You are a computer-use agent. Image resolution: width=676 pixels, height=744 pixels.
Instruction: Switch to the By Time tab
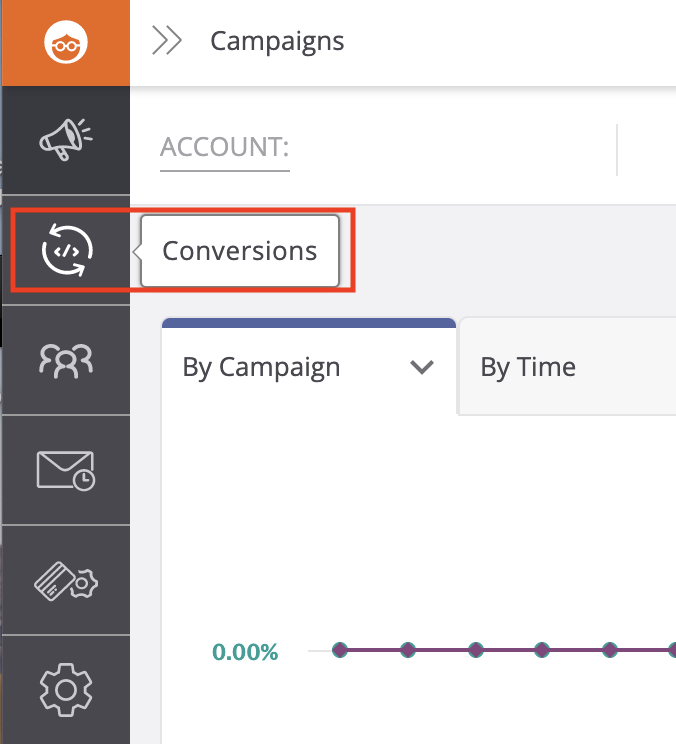point(528,367)
